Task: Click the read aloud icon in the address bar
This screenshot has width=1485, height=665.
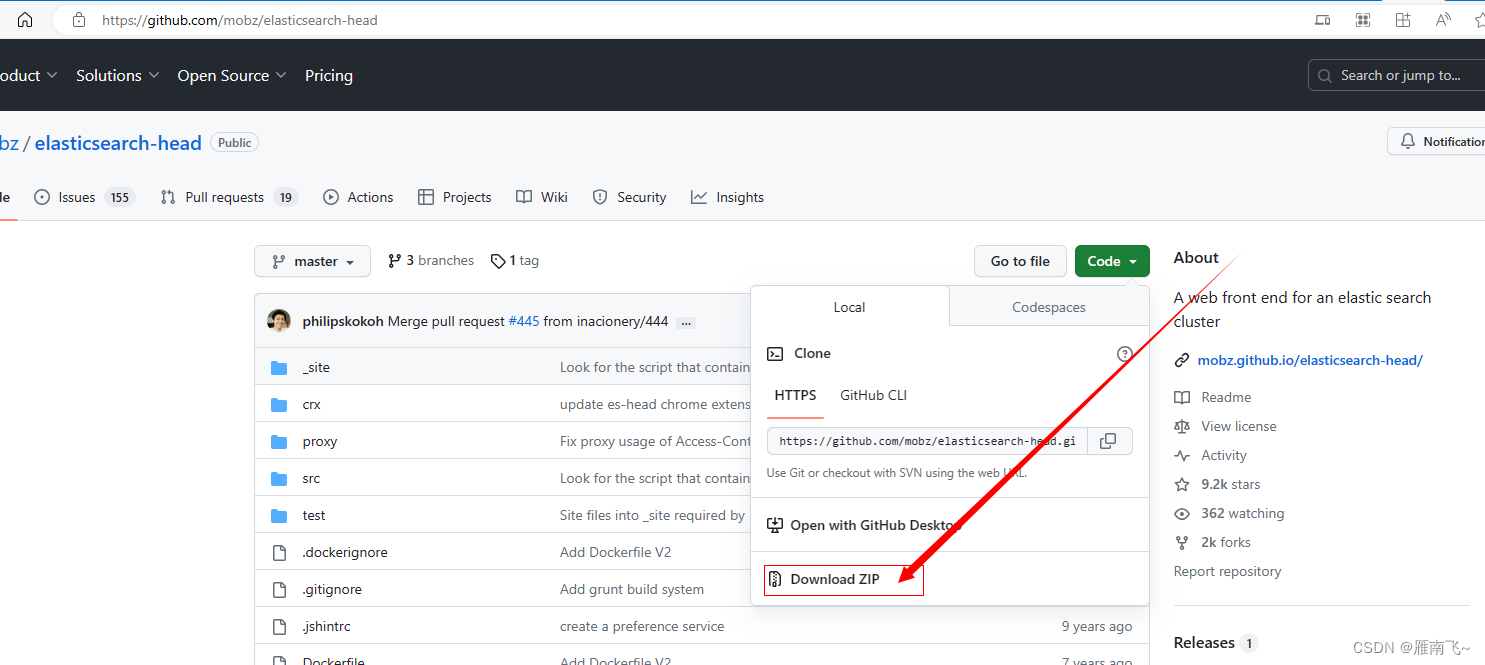Action: click(x=1443, y=20)
